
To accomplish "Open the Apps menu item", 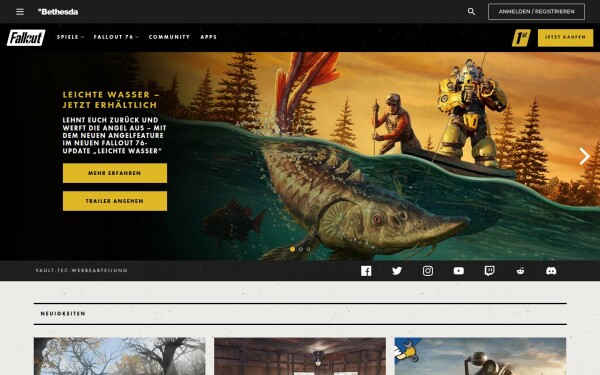I will click(209, 37).
